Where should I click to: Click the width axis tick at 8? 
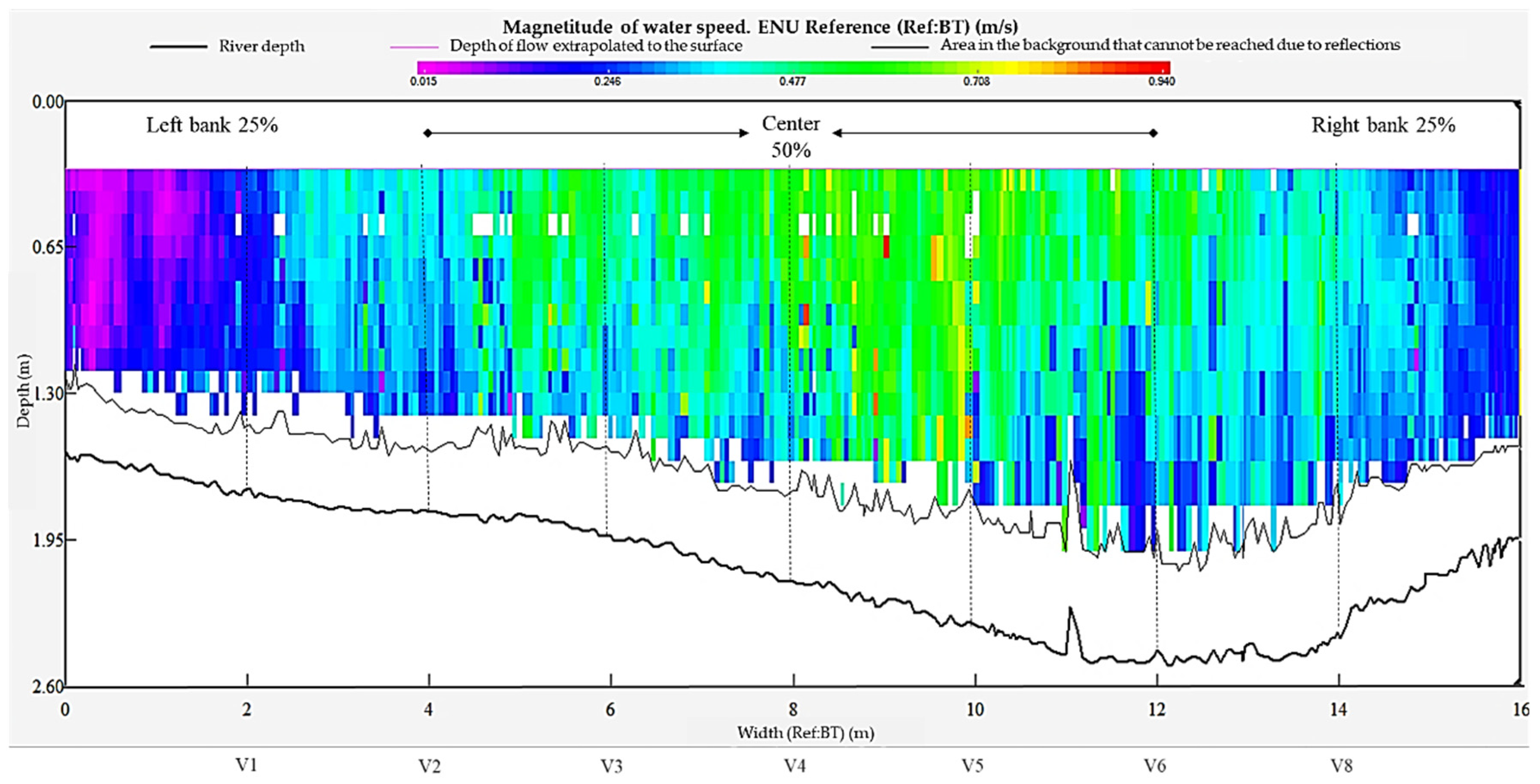[793, 709]
